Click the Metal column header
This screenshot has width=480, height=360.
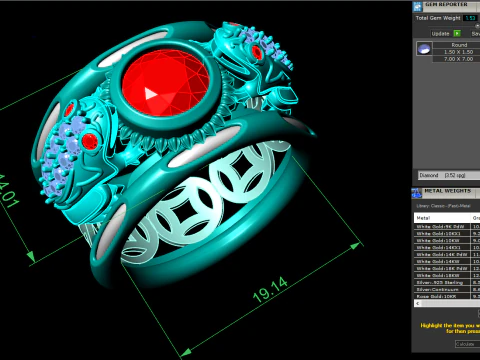[x=442, y=218]
